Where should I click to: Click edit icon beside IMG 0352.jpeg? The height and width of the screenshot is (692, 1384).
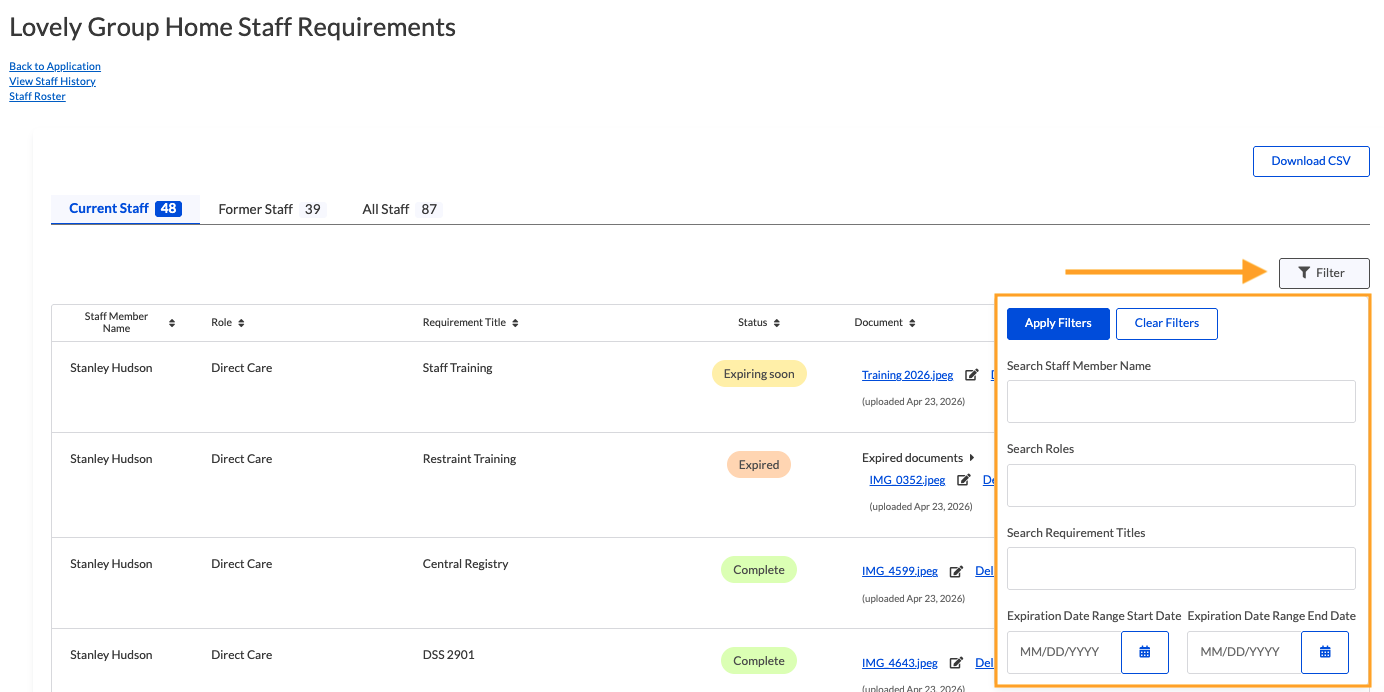click(x=964, y=480)
